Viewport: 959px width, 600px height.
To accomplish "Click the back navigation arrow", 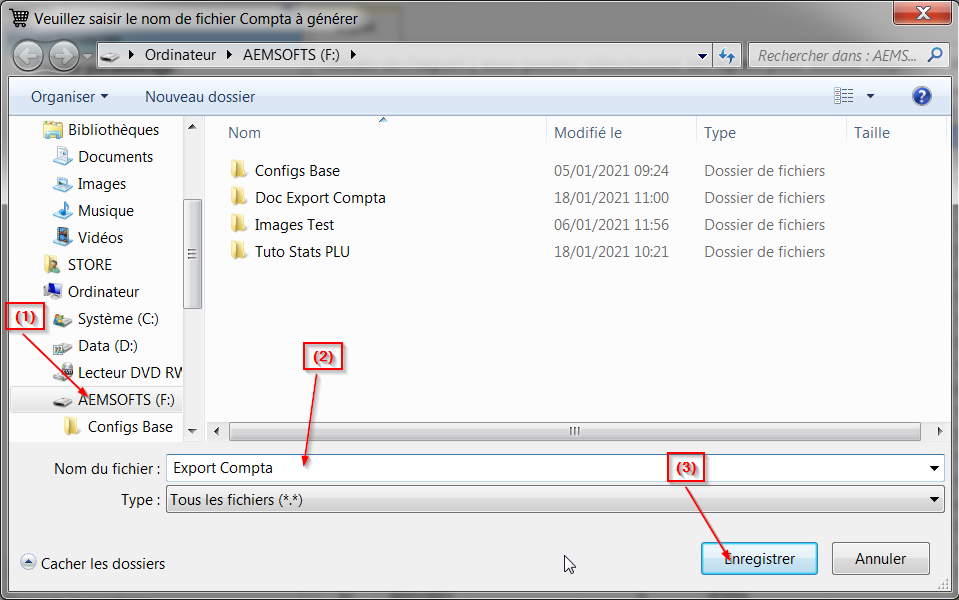I will [x=28, y=56].
